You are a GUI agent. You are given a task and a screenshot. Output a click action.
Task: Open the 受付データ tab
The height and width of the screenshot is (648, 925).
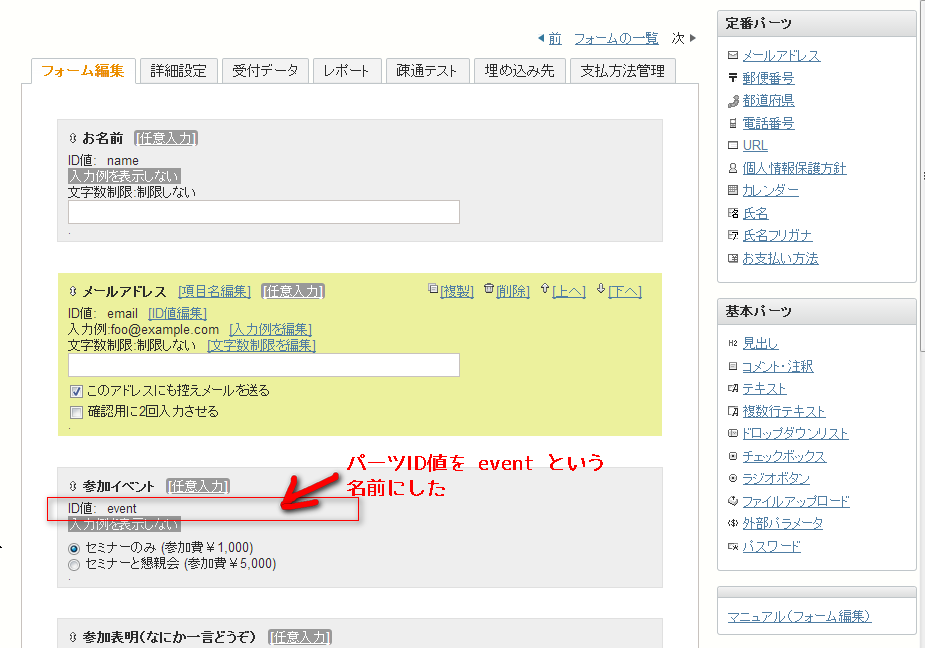(265, 71)
